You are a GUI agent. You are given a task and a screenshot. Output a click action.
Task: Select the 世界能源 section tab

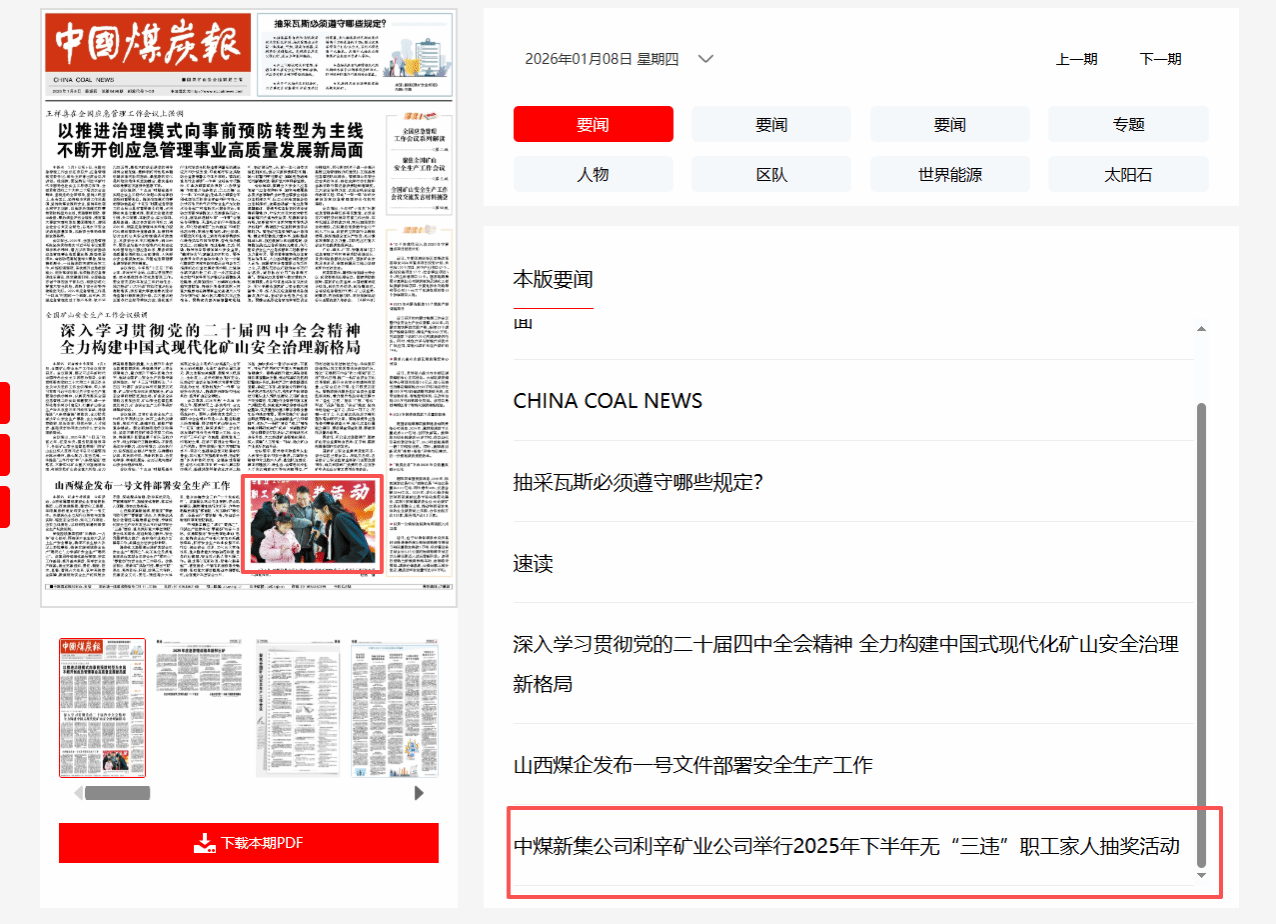coord(950,174)
